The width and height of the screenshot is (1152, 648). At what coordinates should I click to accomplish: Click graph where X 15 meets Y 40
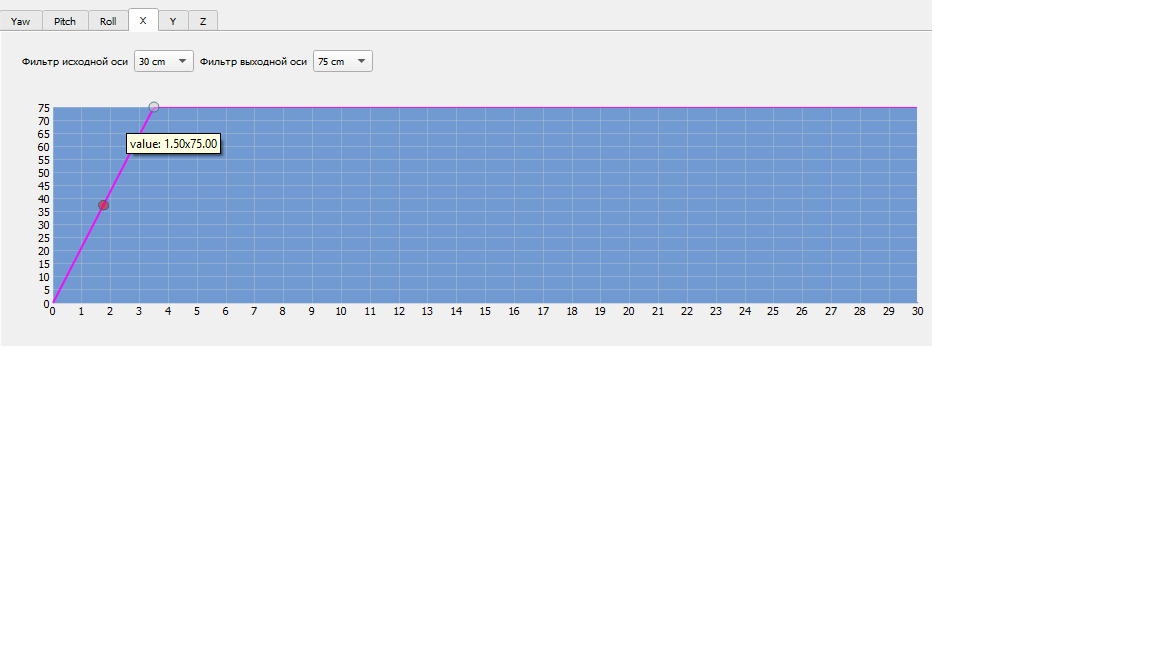pos(485,198)
